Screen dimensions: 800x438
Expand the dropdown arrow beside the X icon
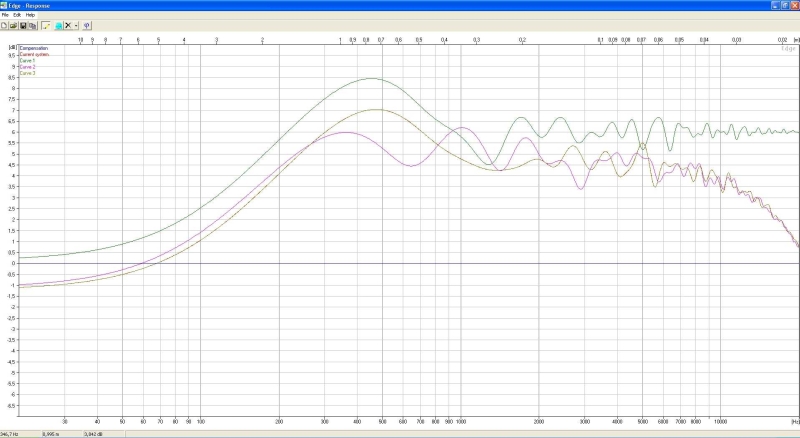[x=76, y=25]
